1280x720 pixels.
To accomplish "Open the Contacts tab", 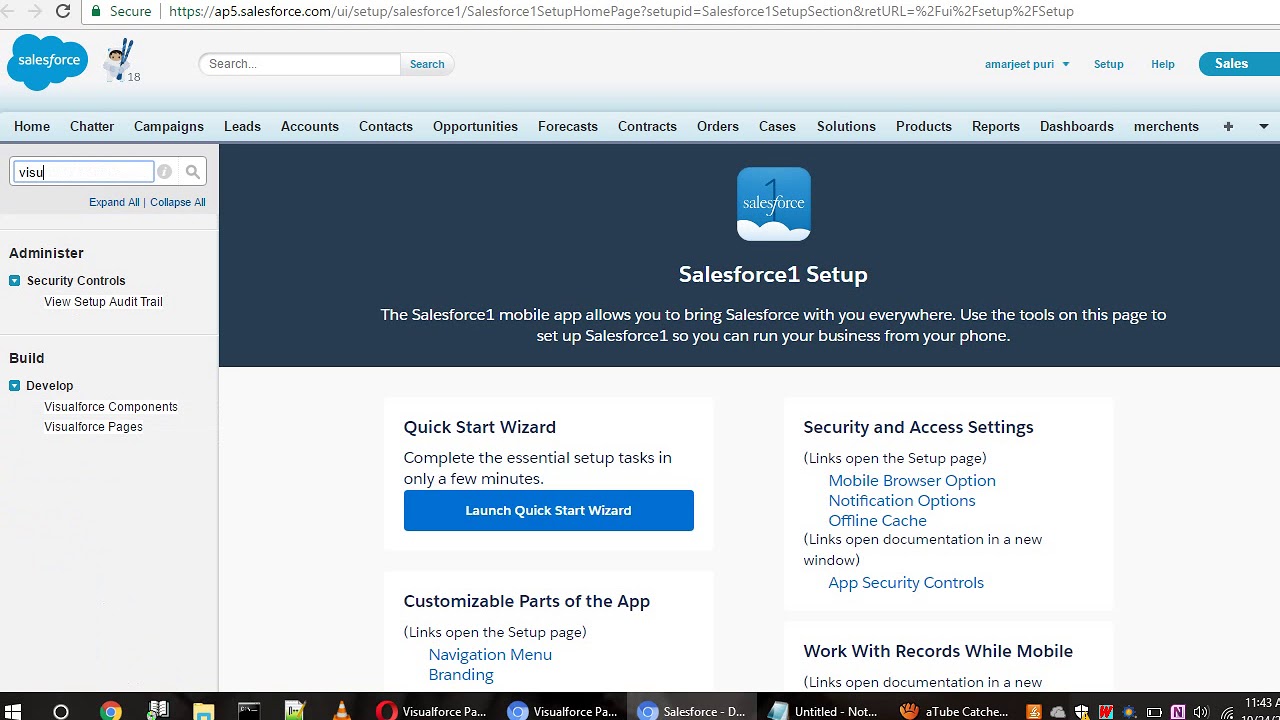I will pos(386,127).
